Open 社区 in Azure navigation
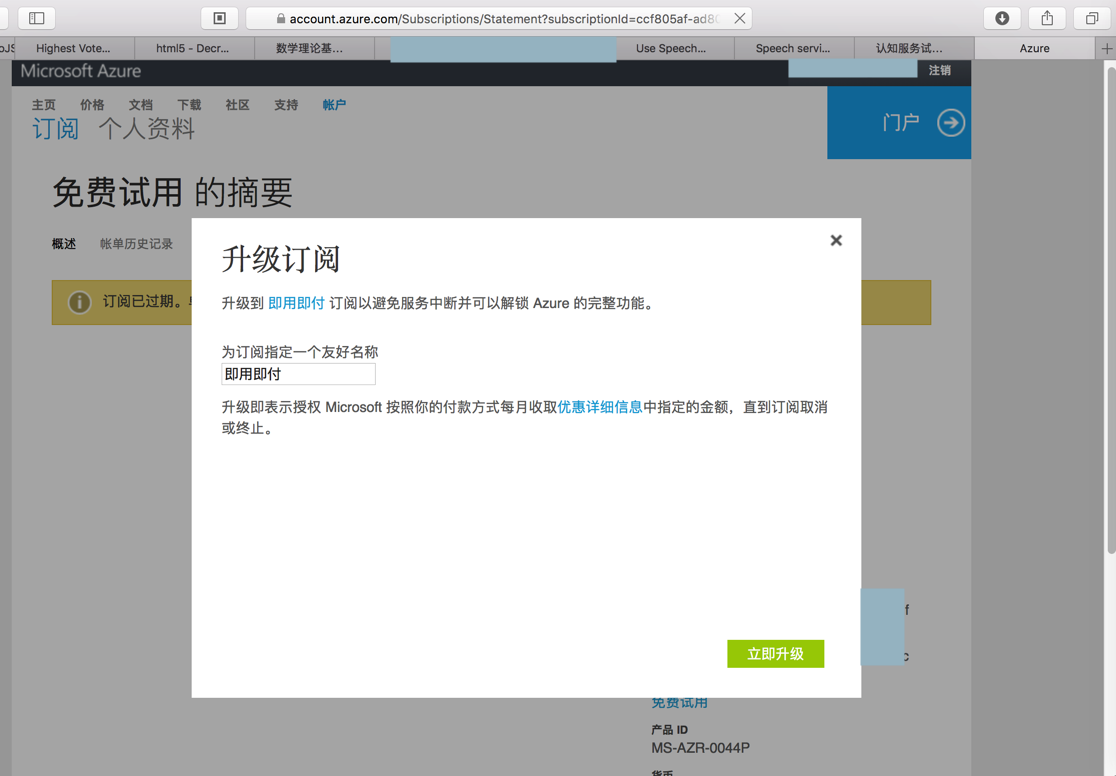 click(237, 105)
